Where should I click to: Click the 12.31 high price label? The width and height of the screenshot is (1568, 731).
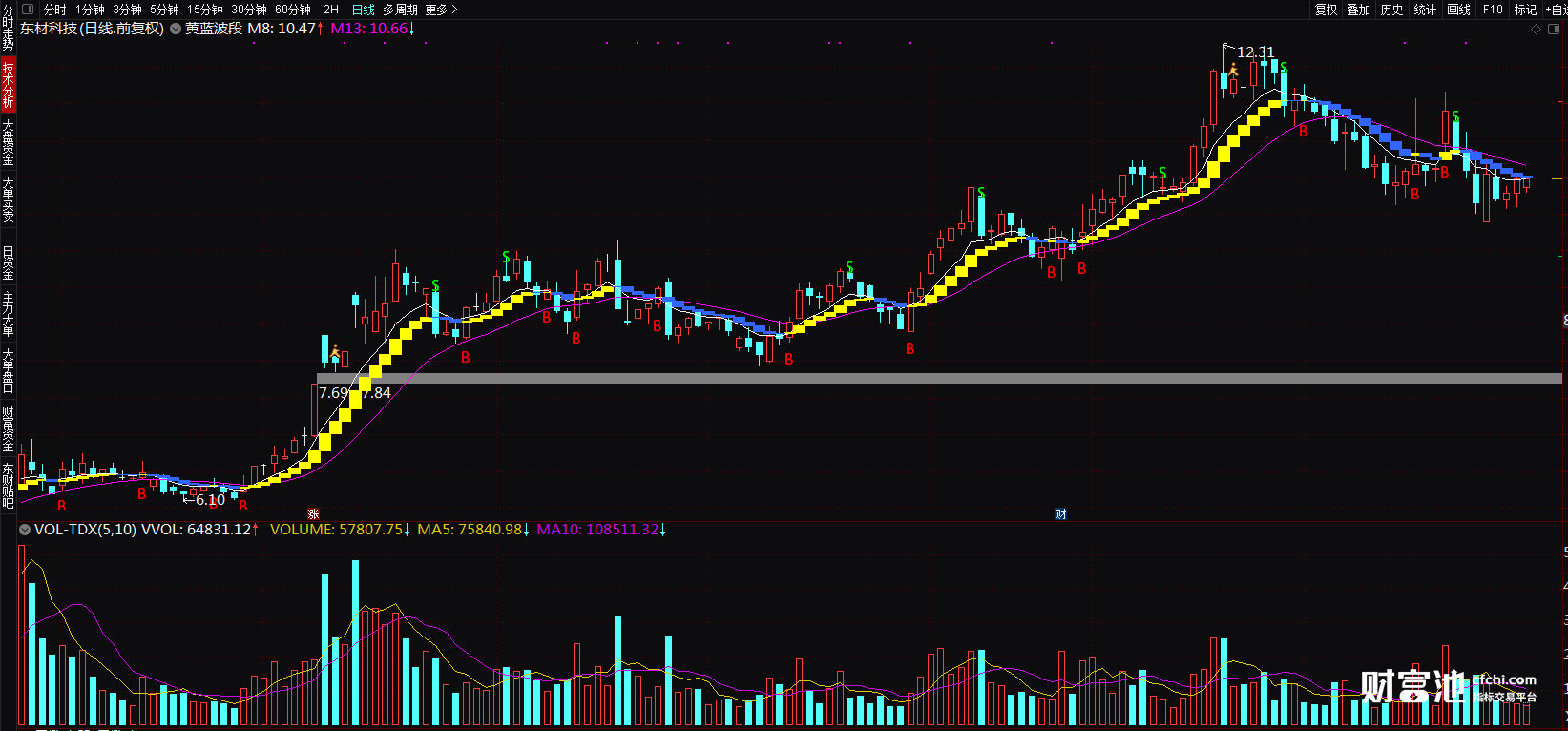click(x=1255, y=52)
